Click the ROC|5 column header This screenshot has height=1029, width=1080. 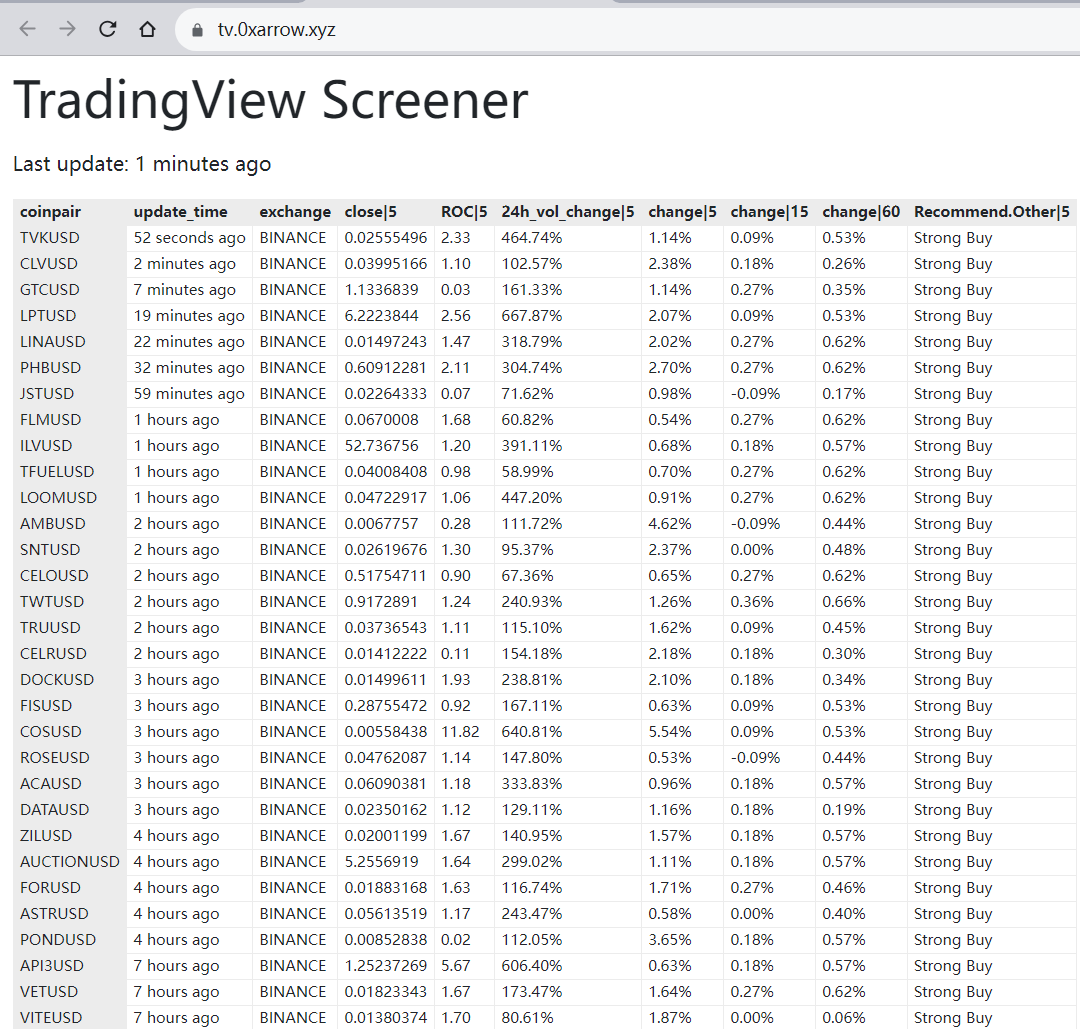(464, 212)
